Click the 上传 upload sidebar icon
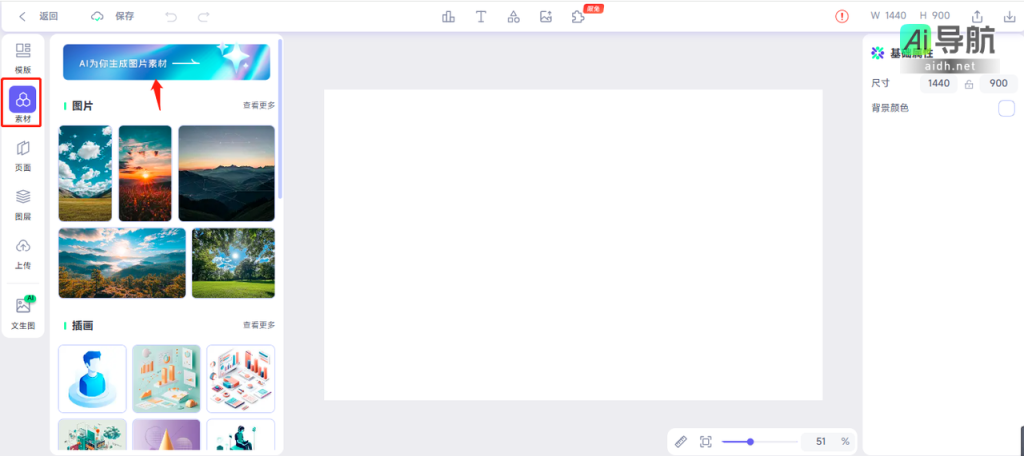The width and height of the screenshot is (1024, 456). (x=22, y=252)
